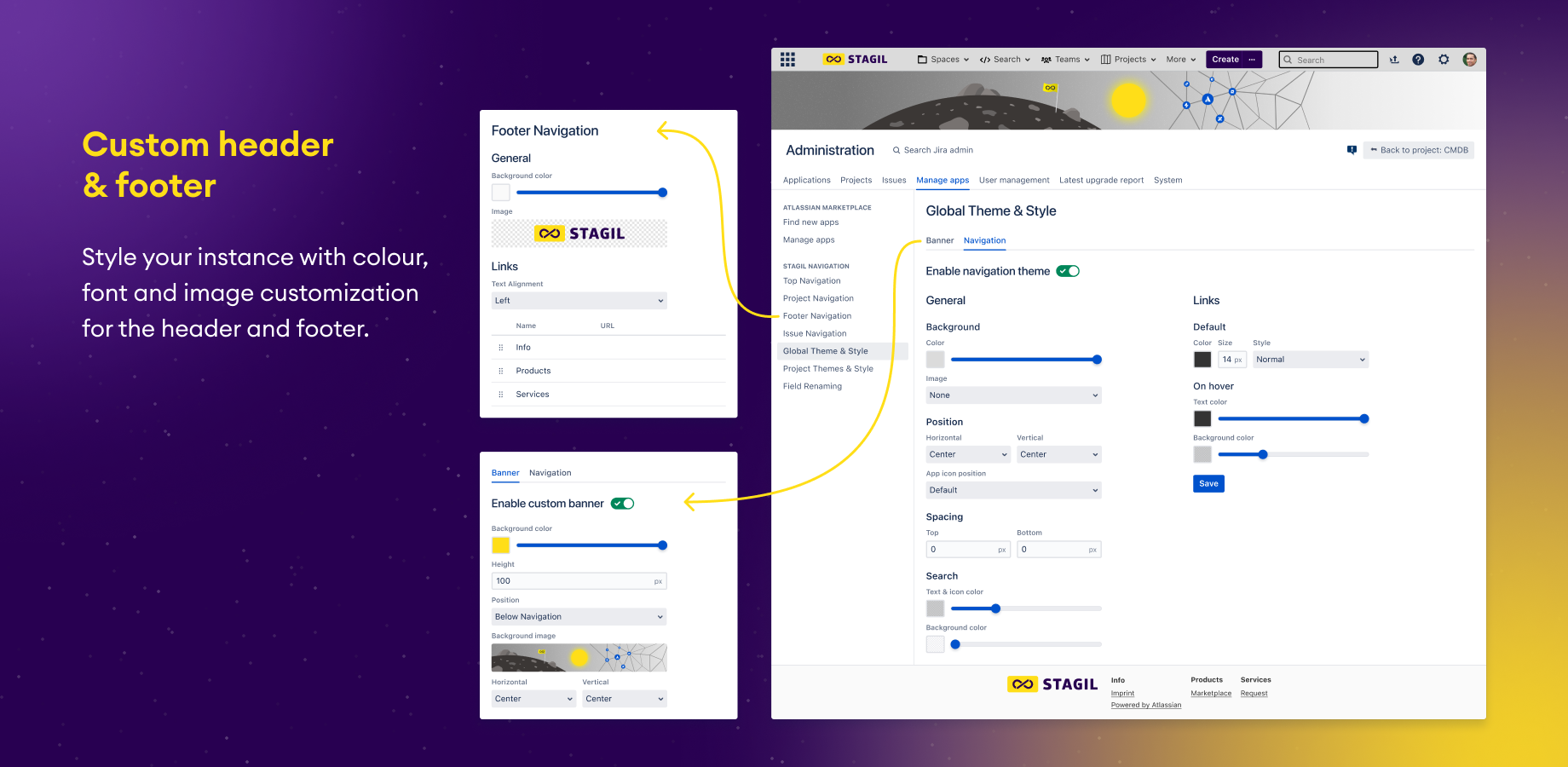
Task: Click the Imprint footer link
Action: pos(1122,694)
